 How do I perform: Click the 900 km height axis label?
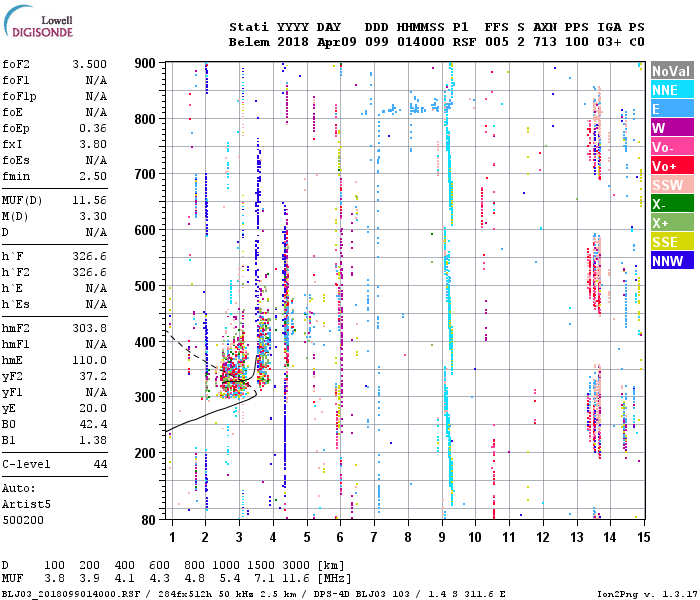point(145,63)
